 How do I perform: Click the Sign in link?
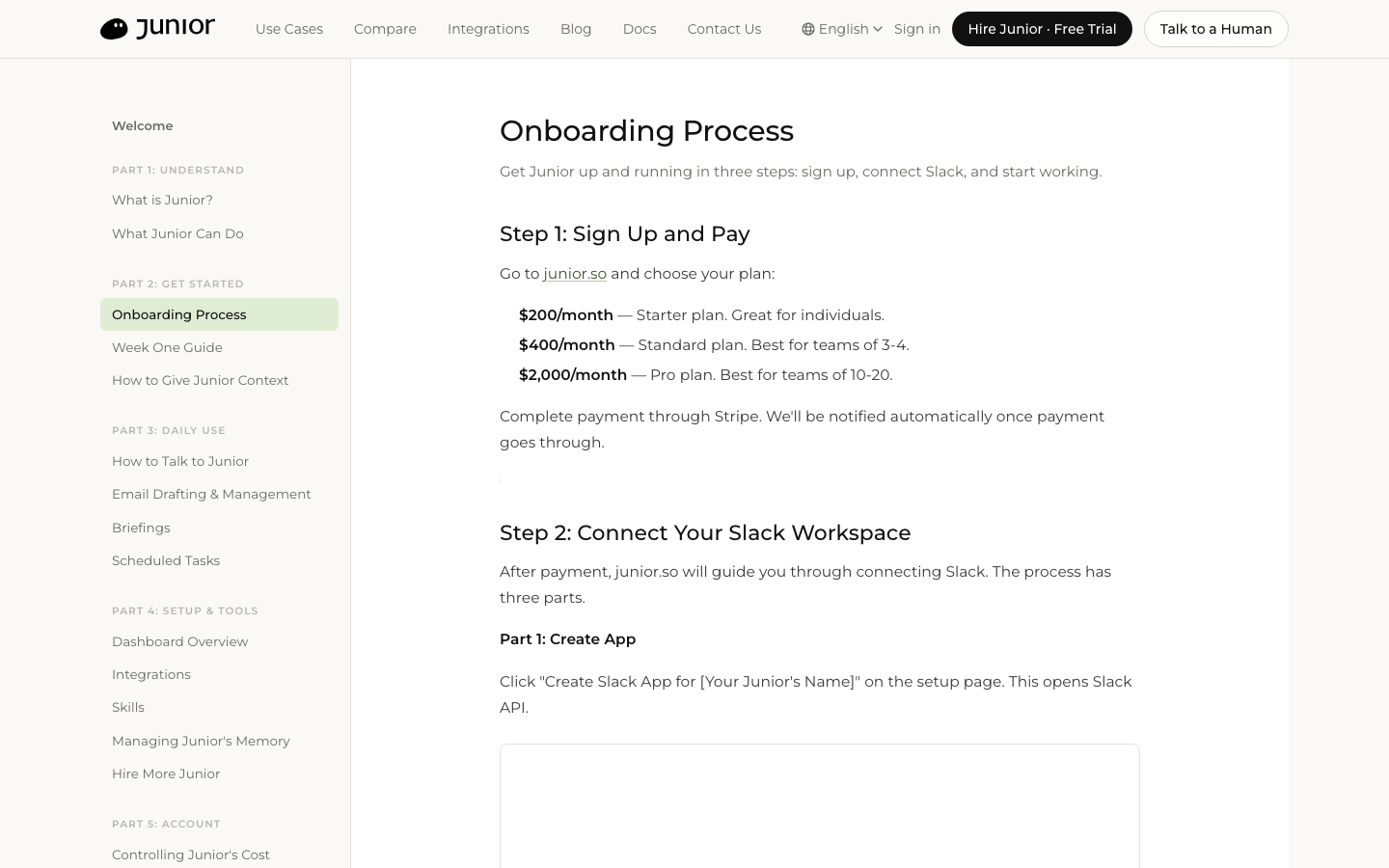click(x=917, y=29)
